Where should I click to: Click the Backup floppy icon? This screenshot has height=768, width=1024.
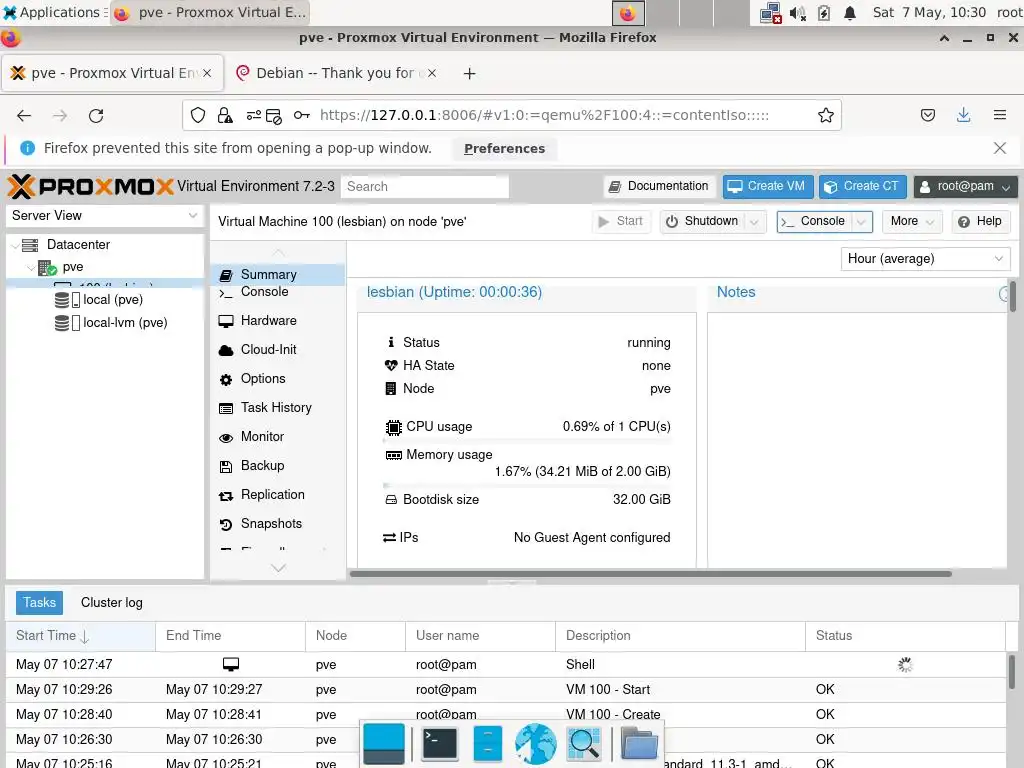click(x=226, y=466)
